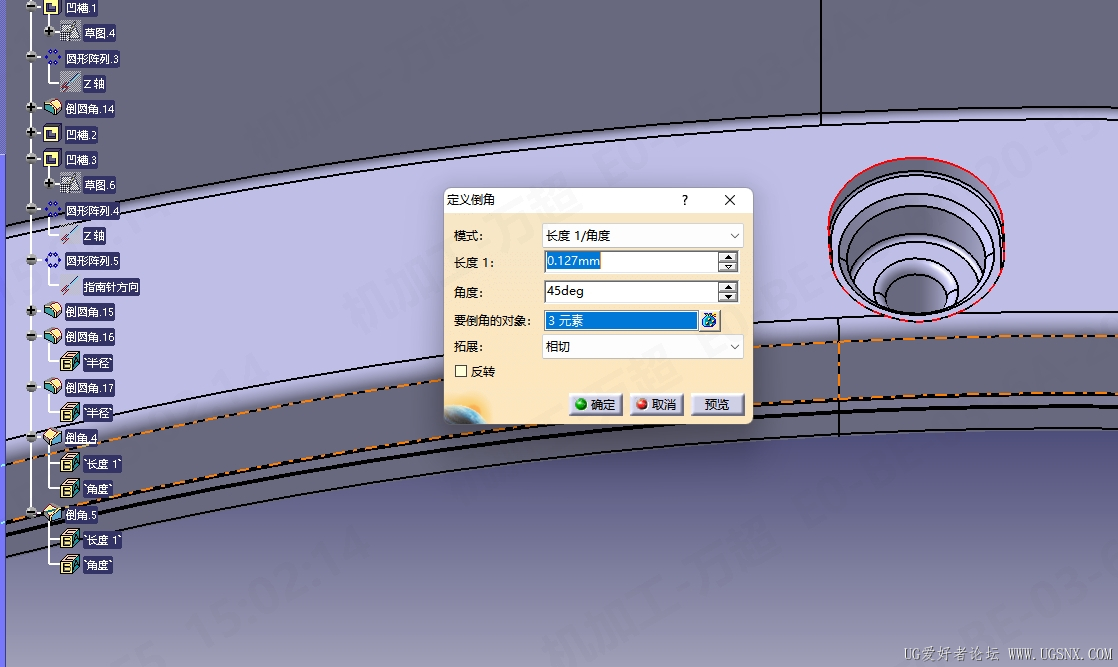Click the 凹槽.2 pocket icon
Viewport: 1118px width, 667px height.
(x=51, y=134)
